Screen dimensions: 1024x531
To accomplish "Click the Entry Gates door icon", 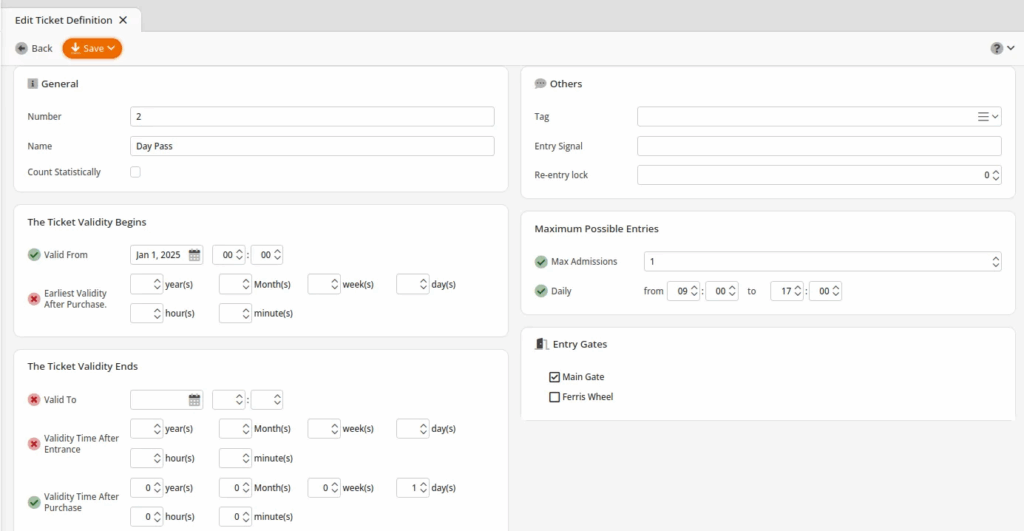I will tap(541, 344).
